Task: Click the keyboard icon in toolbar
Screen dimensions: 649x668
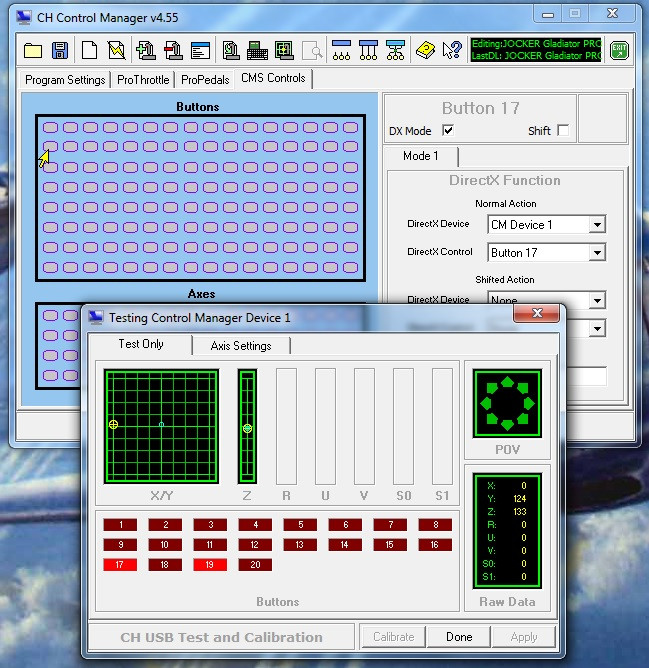Action: [256, 50]
